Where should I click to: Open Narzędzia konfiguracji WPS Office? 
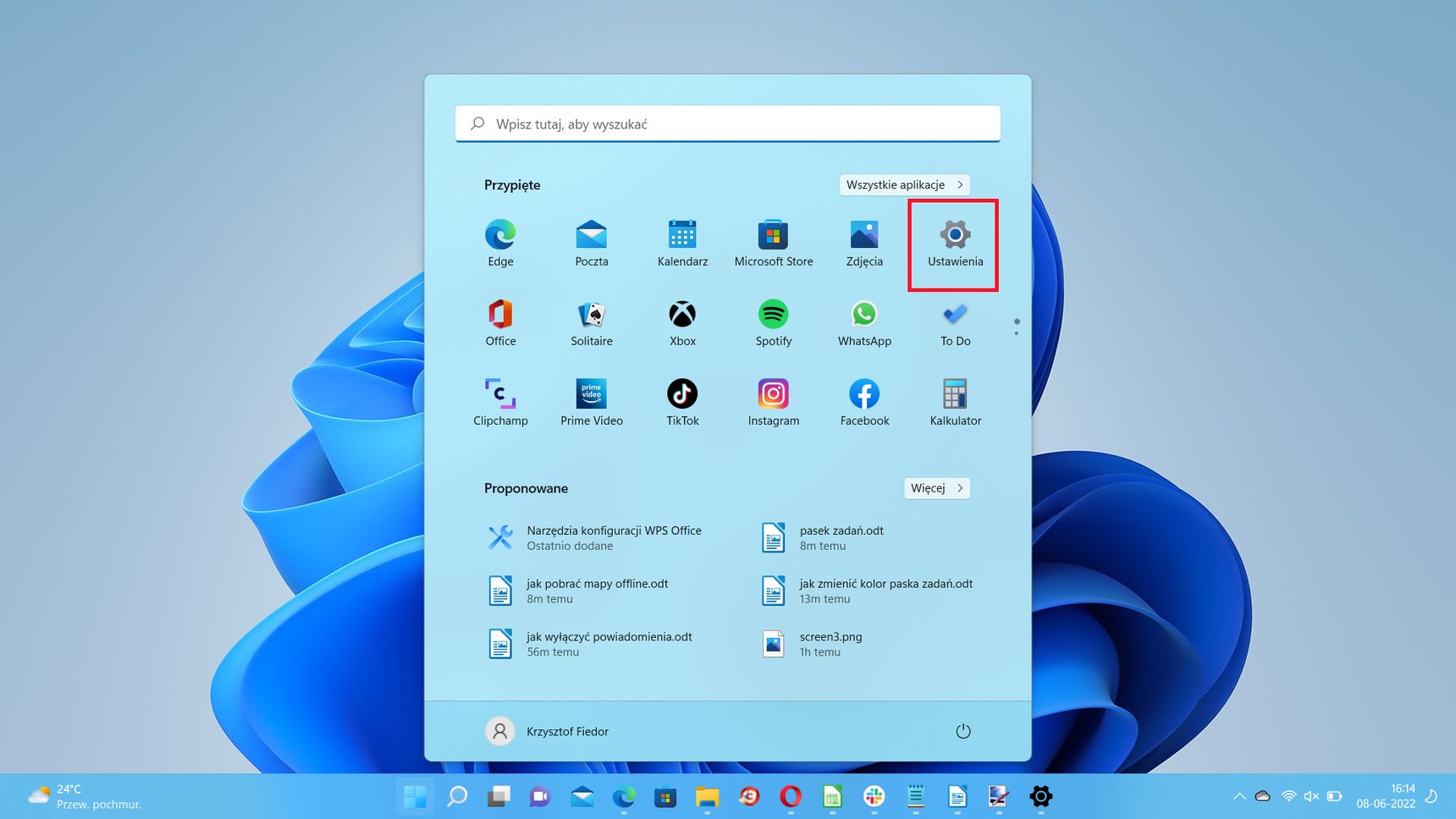[596, 538]
